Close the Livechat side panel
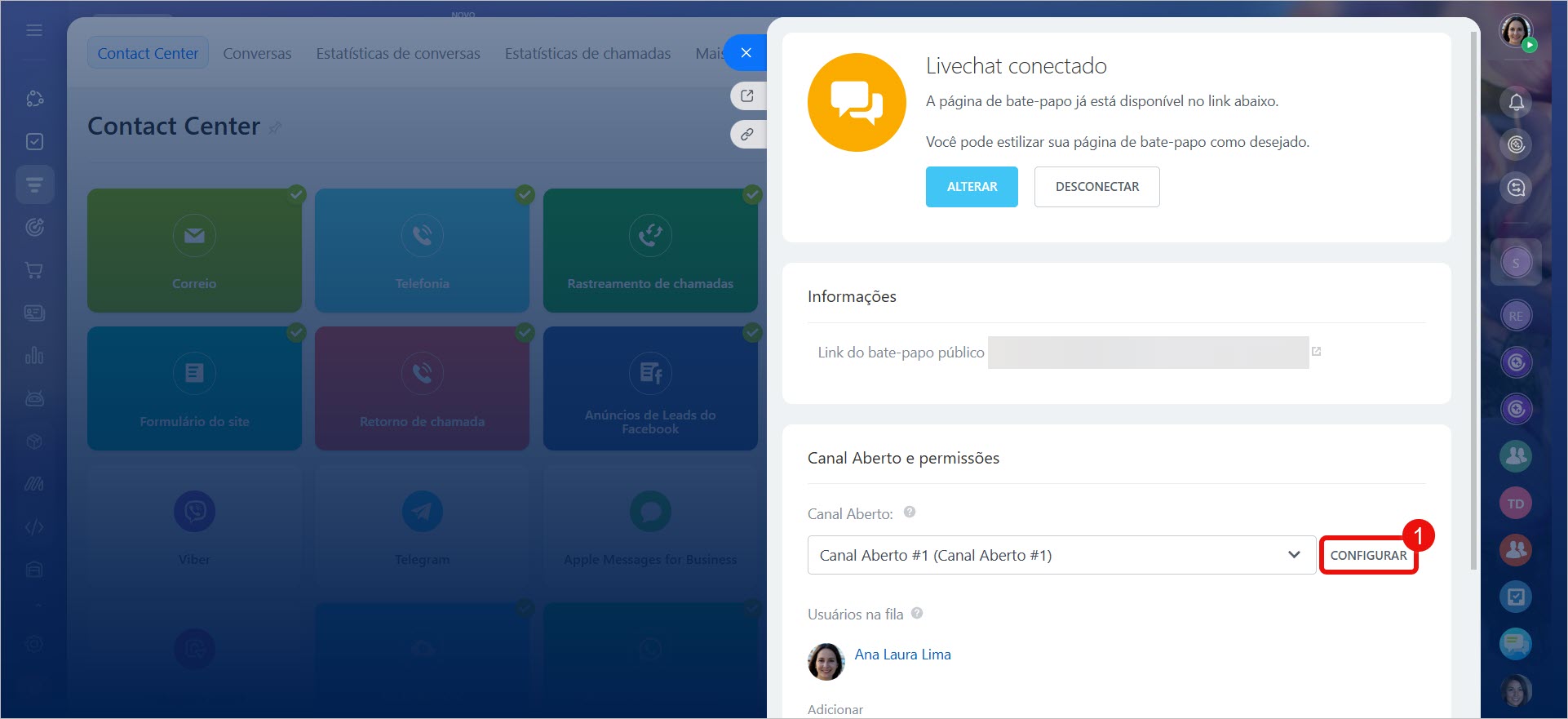Screen dimensions: 1568x719 click(x=746, y=53)
